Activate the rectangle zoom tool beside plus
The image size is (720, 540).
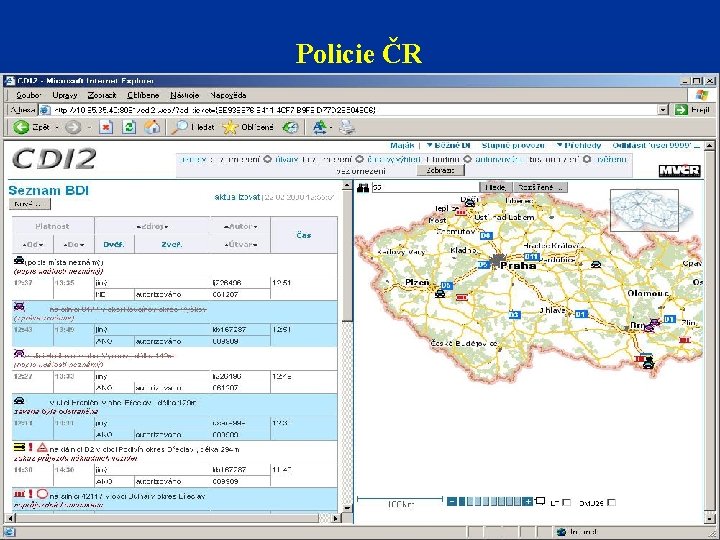click(540, 501)
